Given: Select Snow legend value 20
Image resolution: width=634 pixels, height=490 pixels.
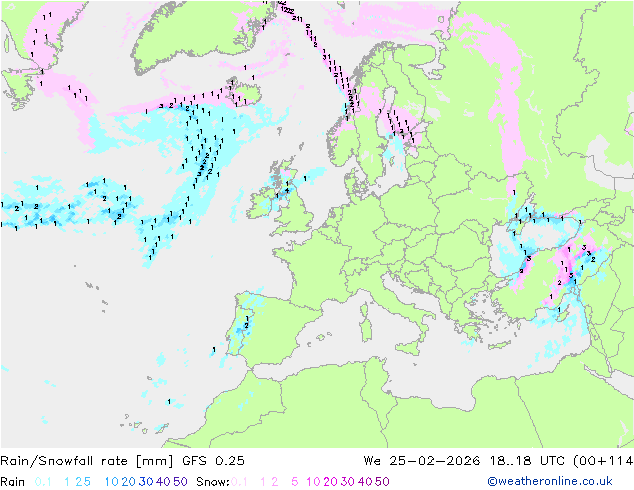Looking at the screenshot, I should pyautogui.click(x=330, y=482).
